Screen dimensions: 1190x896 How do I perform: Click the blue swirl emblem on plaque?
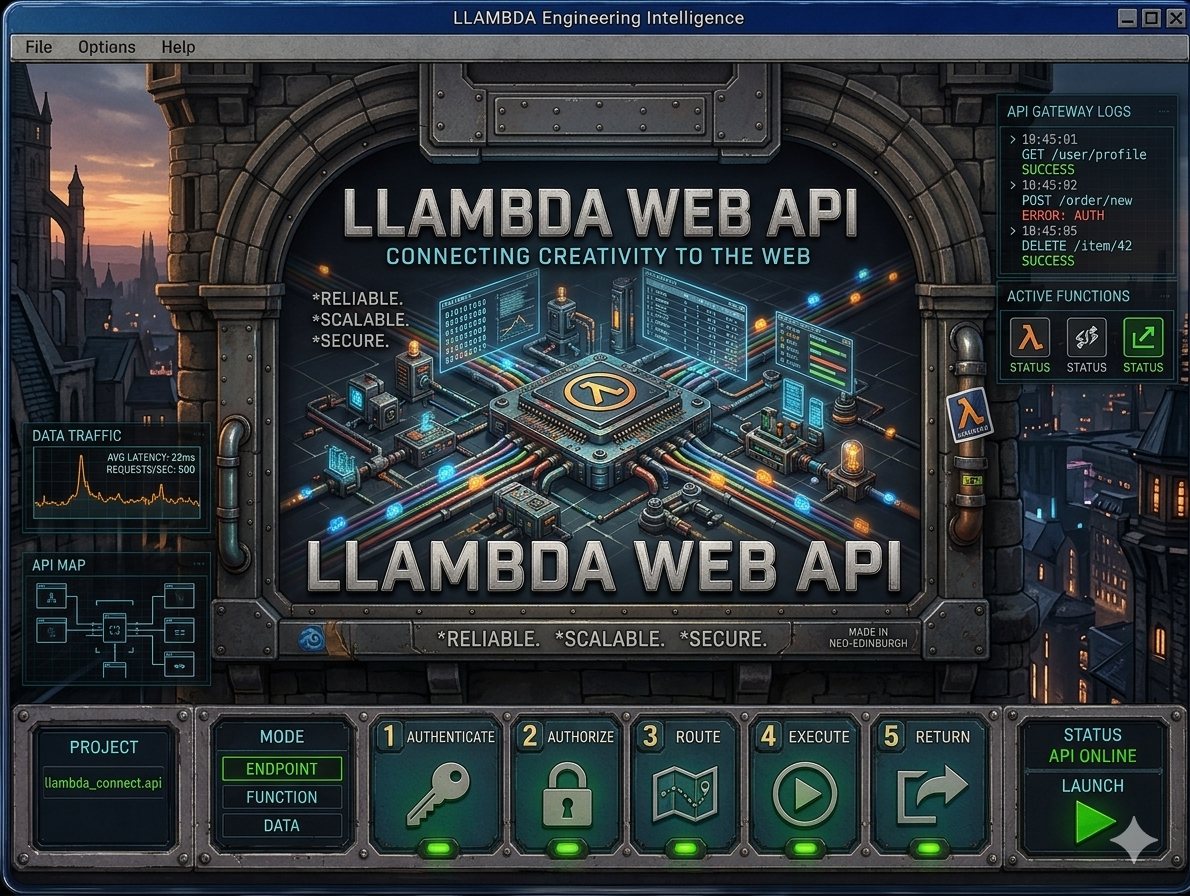311,638
